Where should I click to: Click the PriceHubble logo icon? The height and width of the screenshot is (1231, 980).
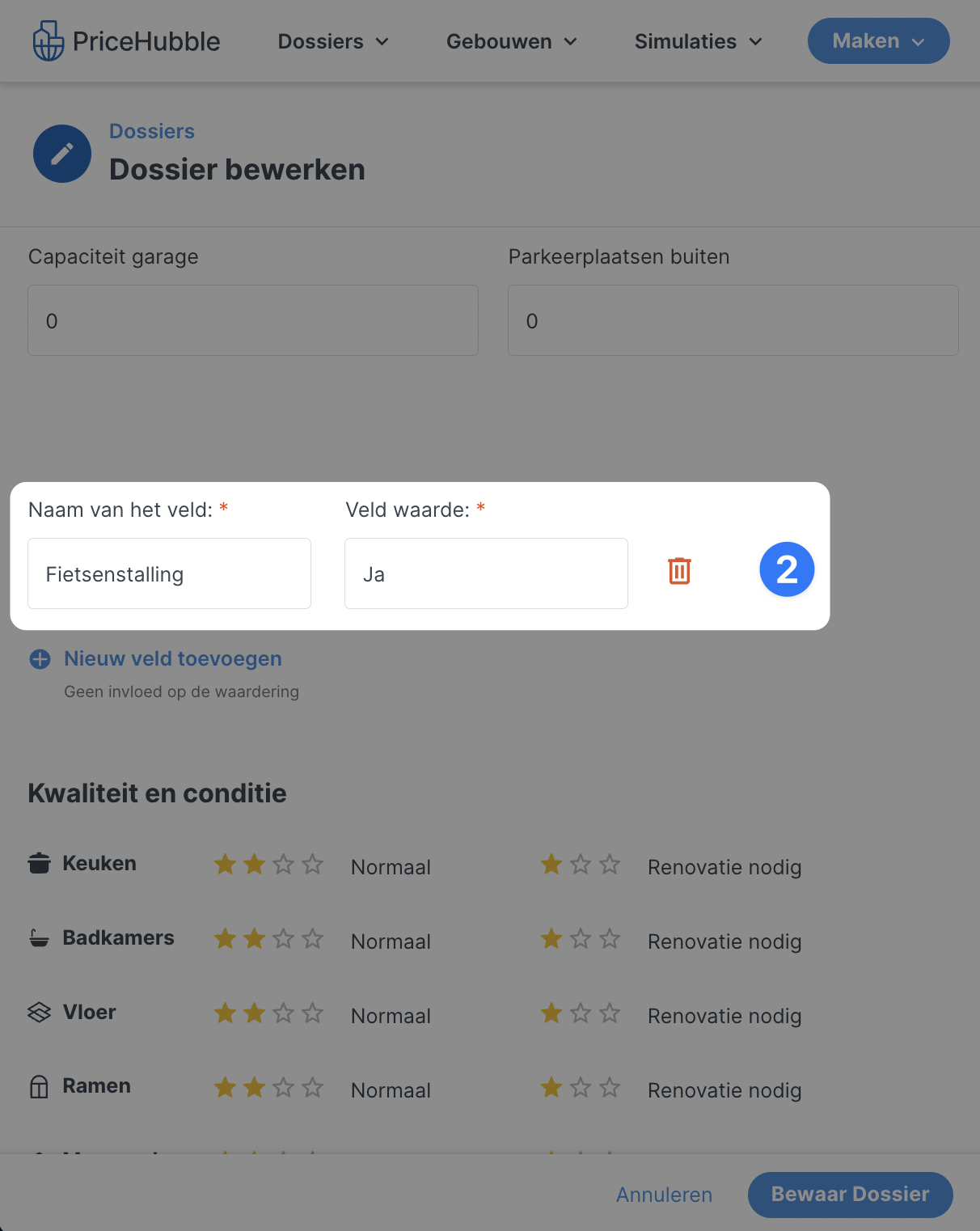click(x=49, y=41)
